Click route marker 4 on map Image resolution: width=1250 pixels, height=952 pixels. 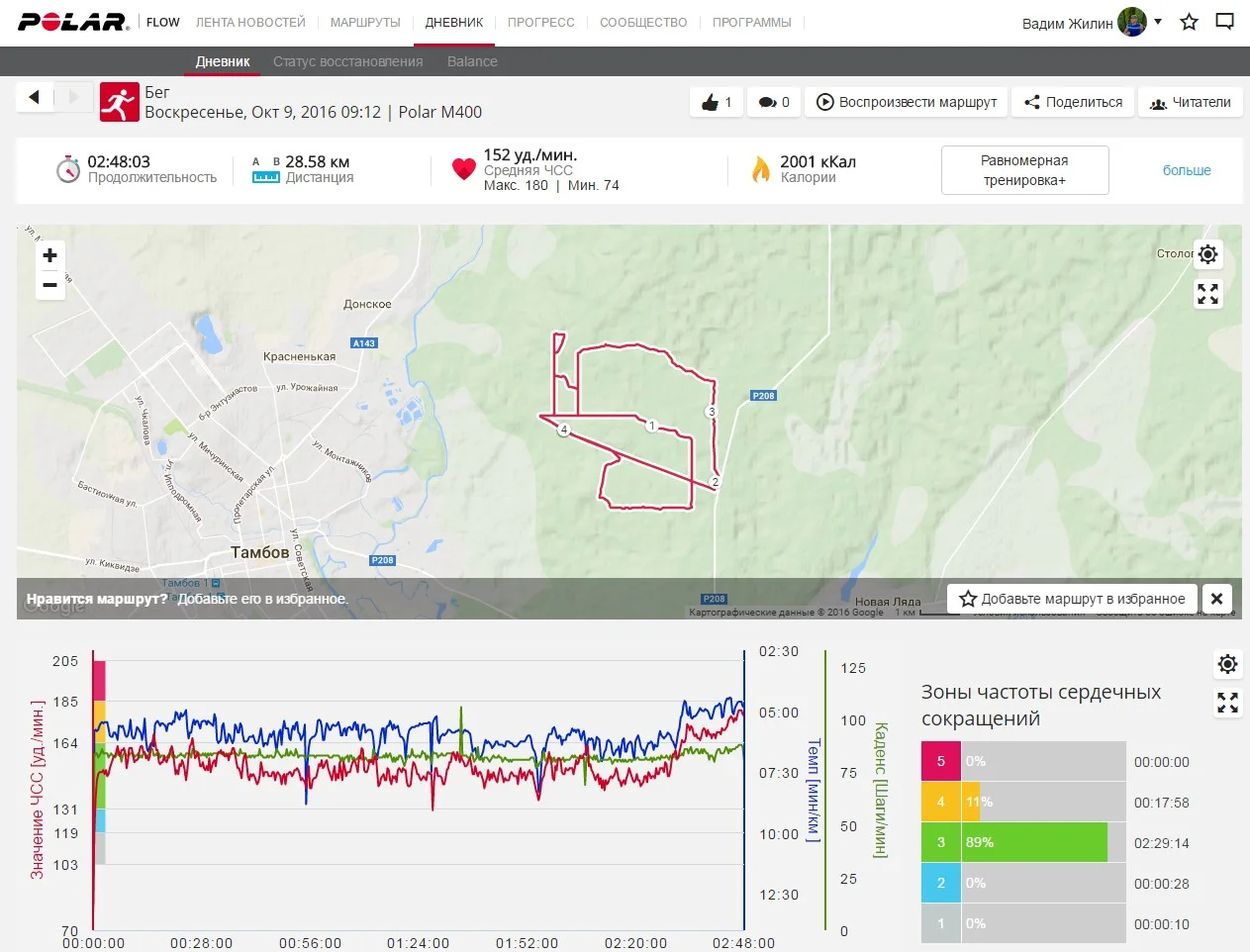(563, 429)
